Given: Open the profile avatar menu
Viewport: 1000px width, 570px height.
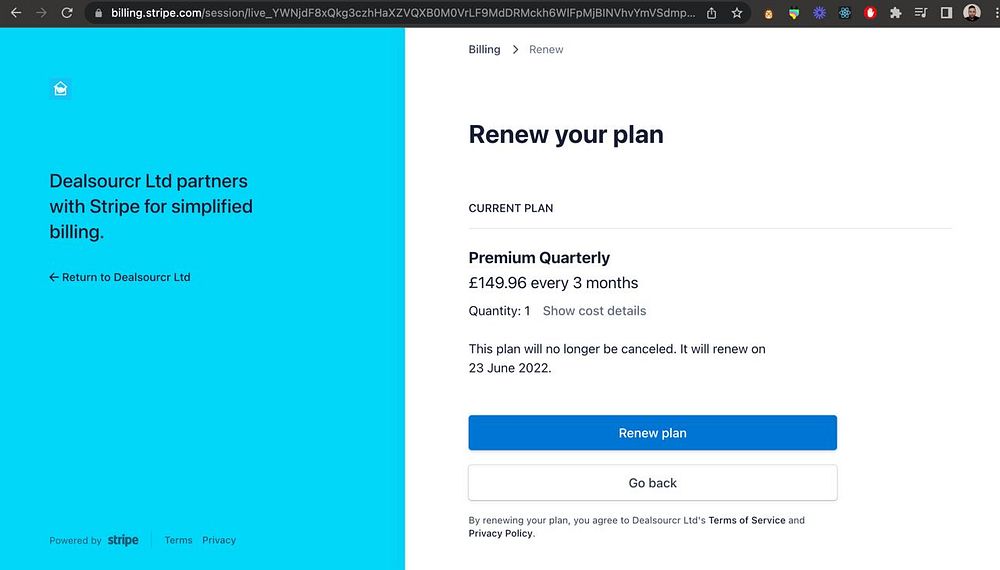Looking at the screenshot, I should pos(972,13).
